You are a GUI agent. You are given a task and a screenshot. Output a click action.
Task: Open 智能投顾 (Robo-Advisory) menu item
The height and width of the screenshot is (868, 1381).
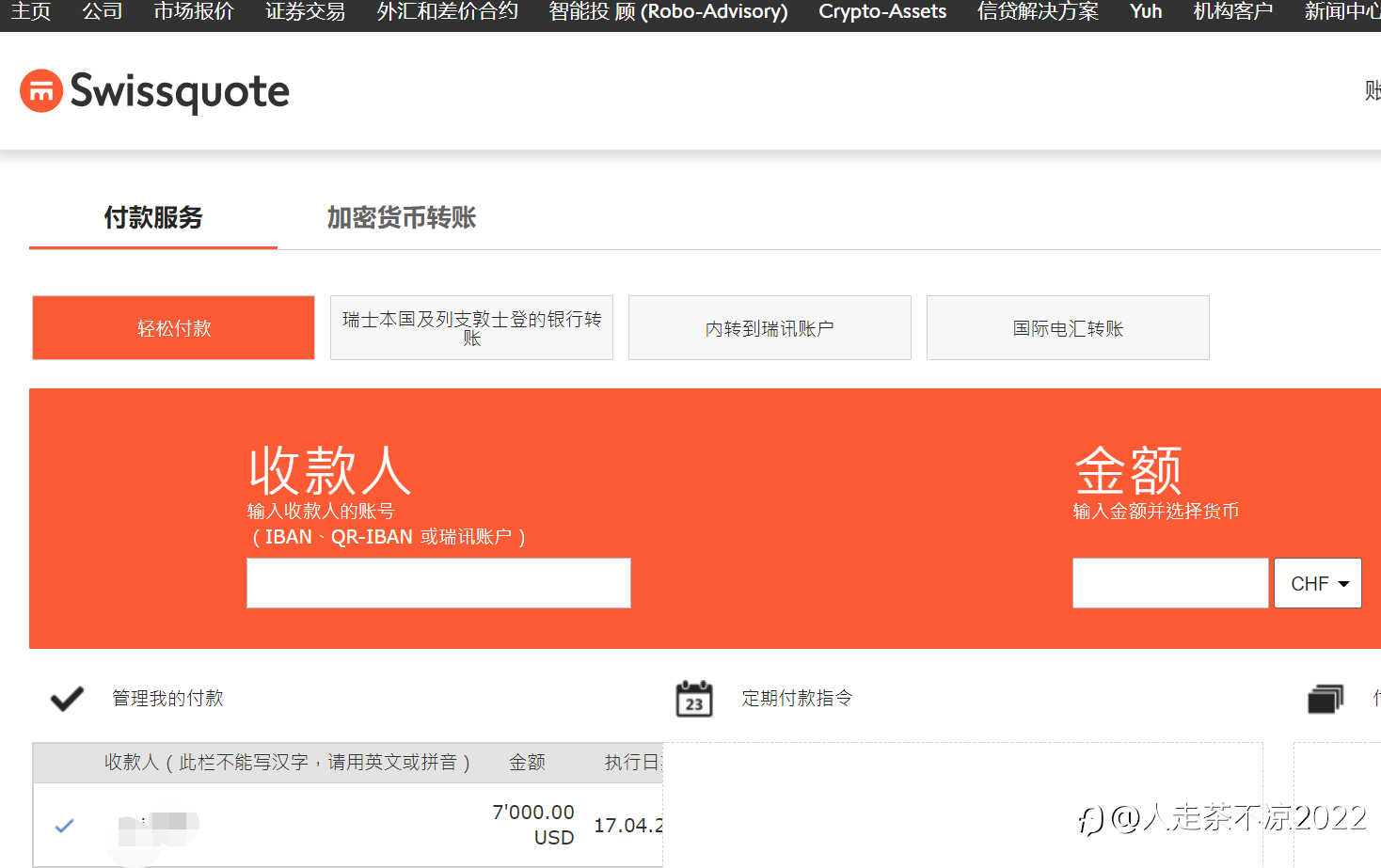[668, 11]
